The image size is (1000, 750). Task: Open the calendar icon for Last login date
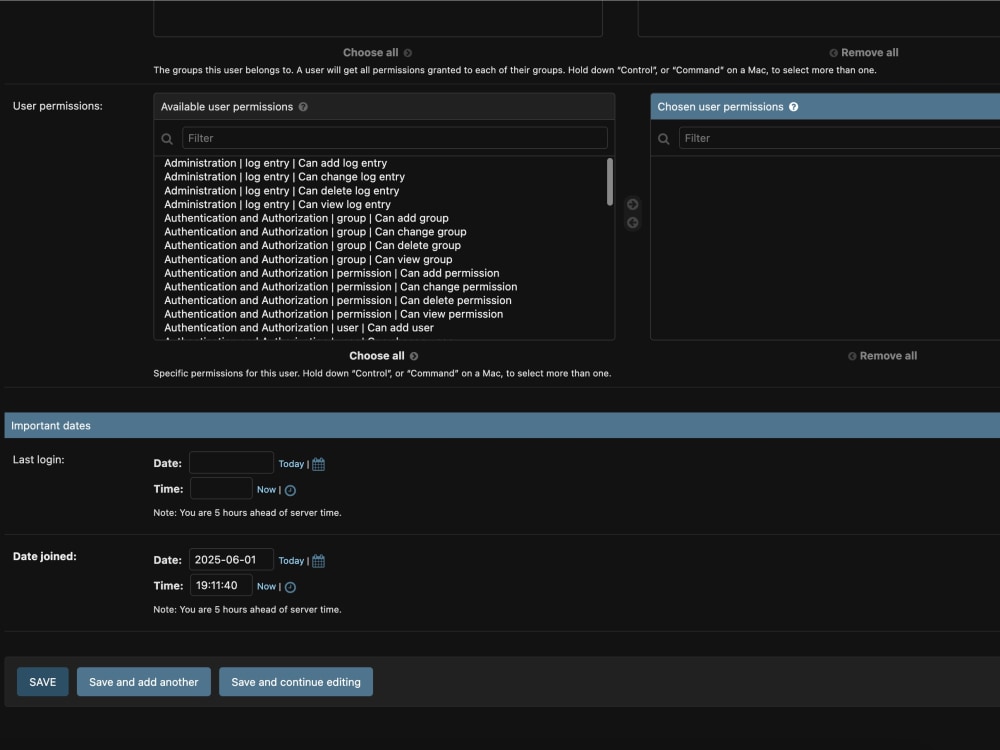[318, 464]
